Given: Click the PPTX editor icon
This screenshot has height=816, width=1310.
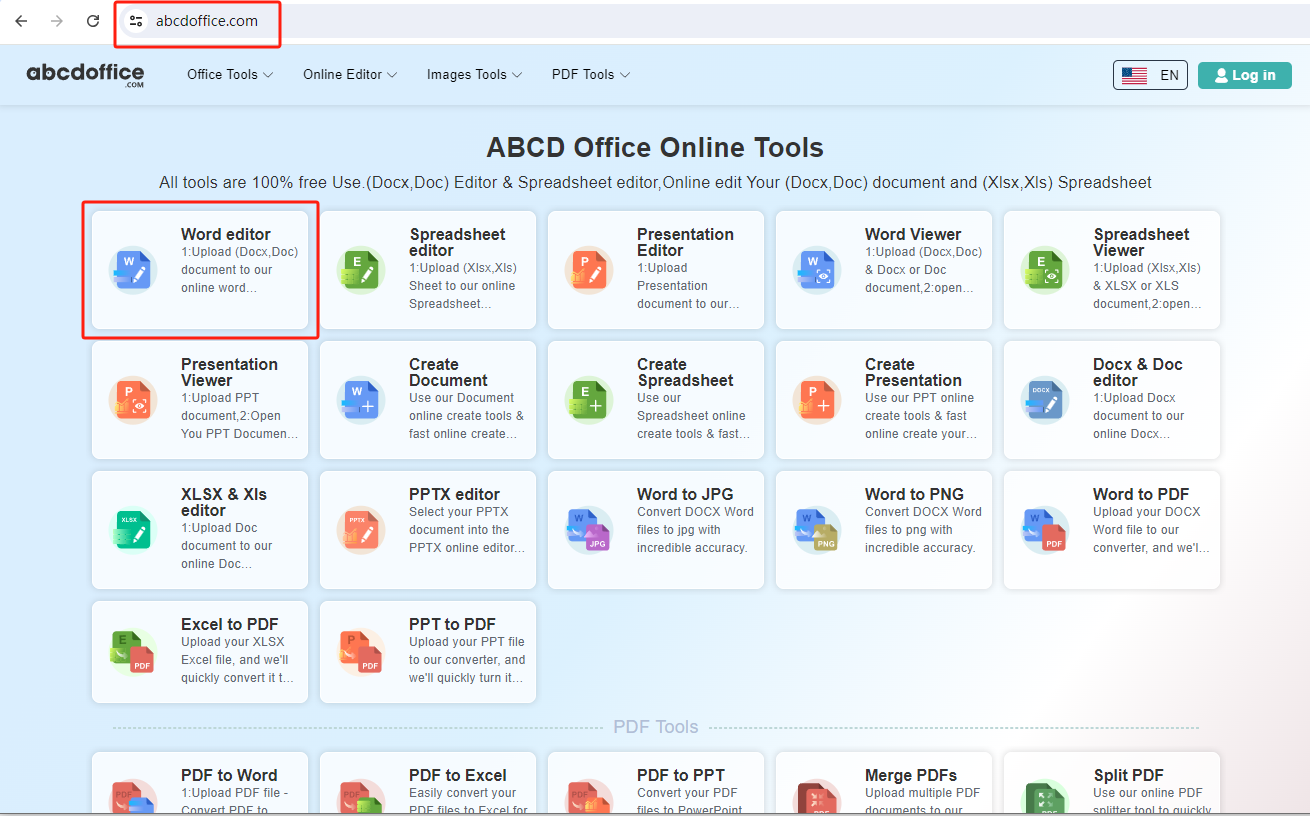Looking at the screenshot, I should point(361,530).
